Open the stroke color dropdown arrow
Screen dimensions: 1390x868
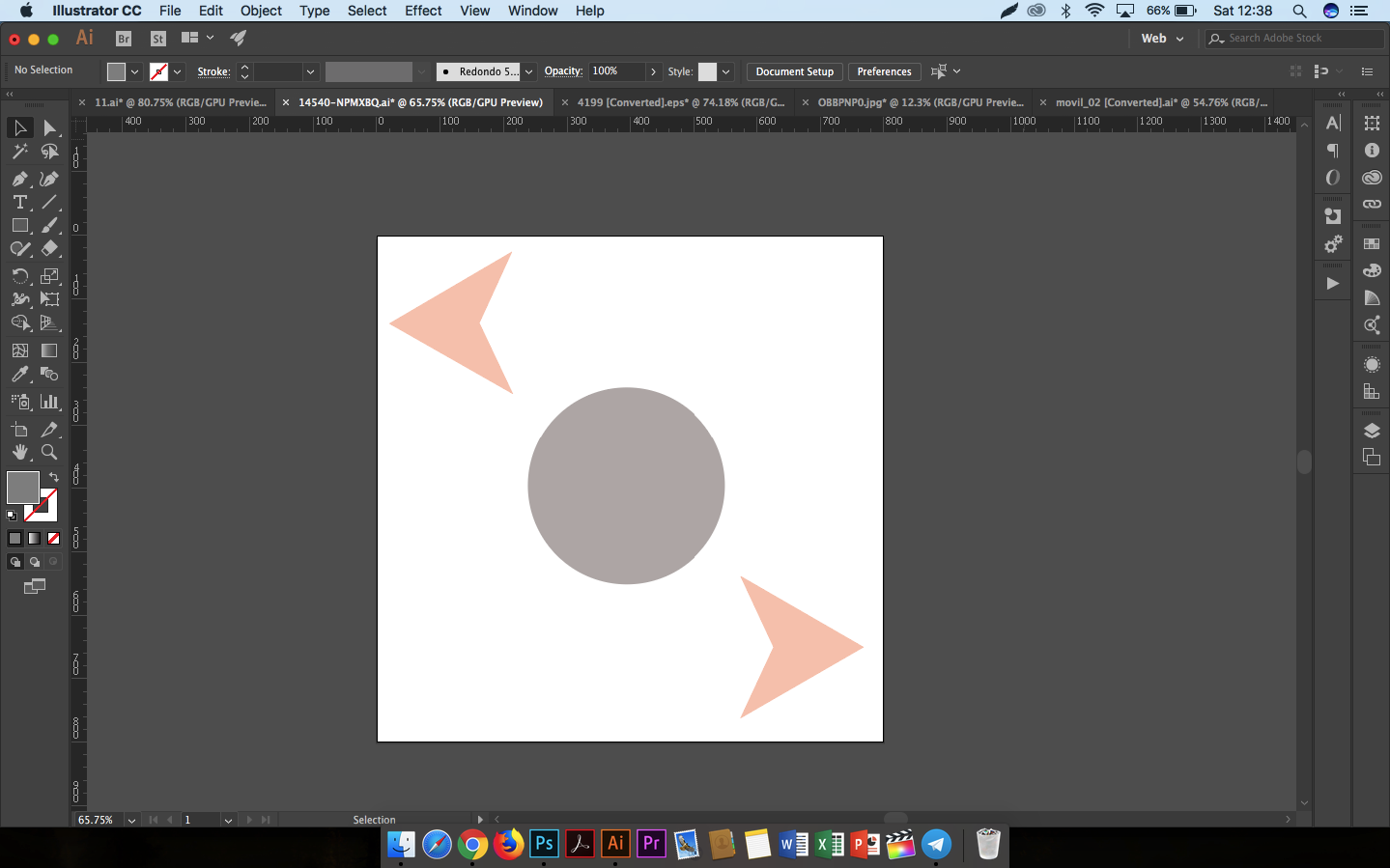177,71
